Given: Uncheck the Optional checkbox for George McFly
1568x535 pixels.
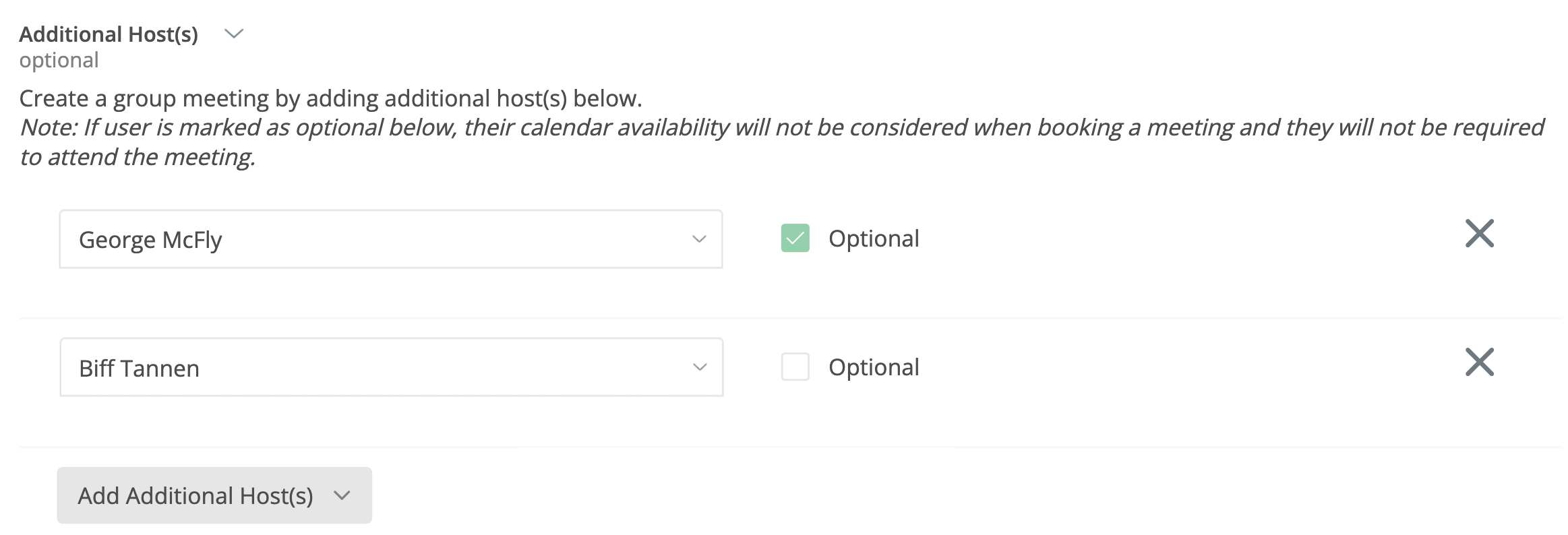Looking at the screenshot, I should point(795,239).
